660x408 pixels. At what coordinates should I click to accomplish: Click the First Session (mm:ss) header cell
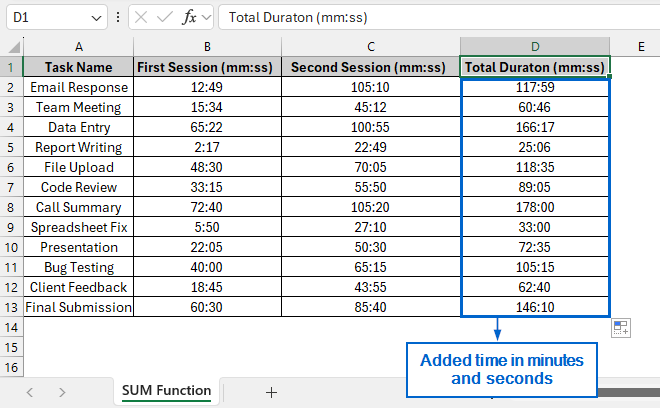207,67
